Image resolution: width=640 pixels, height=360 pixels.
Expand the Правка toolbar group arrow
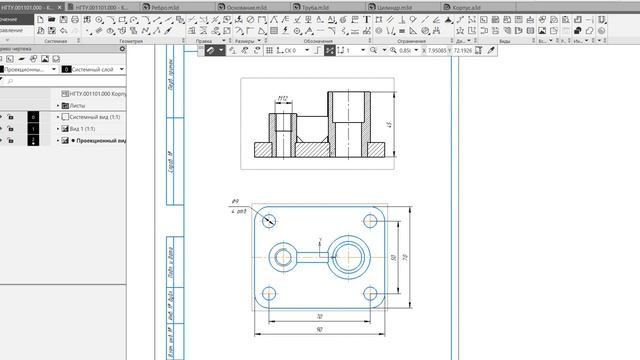click(224, 41)
